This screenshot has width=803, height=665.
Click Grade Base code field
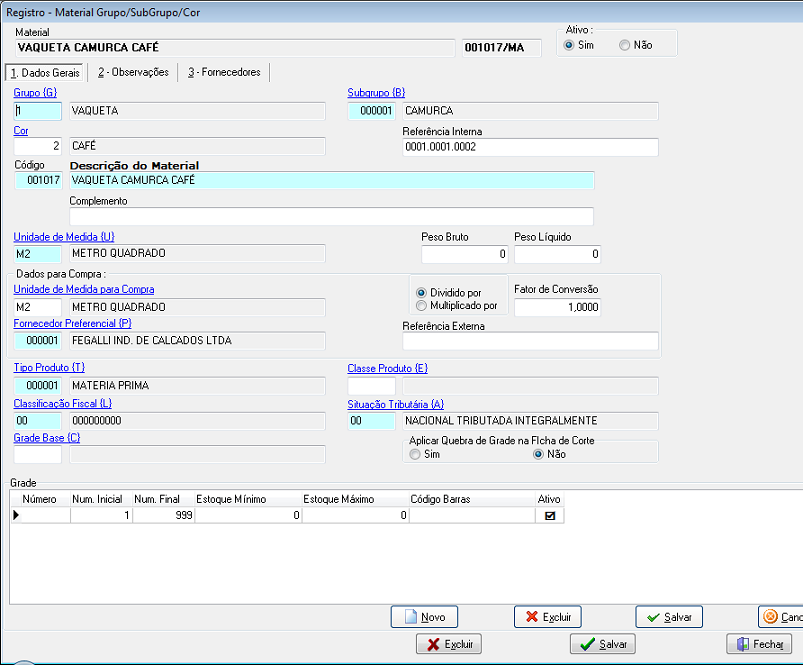coord(38,455)
